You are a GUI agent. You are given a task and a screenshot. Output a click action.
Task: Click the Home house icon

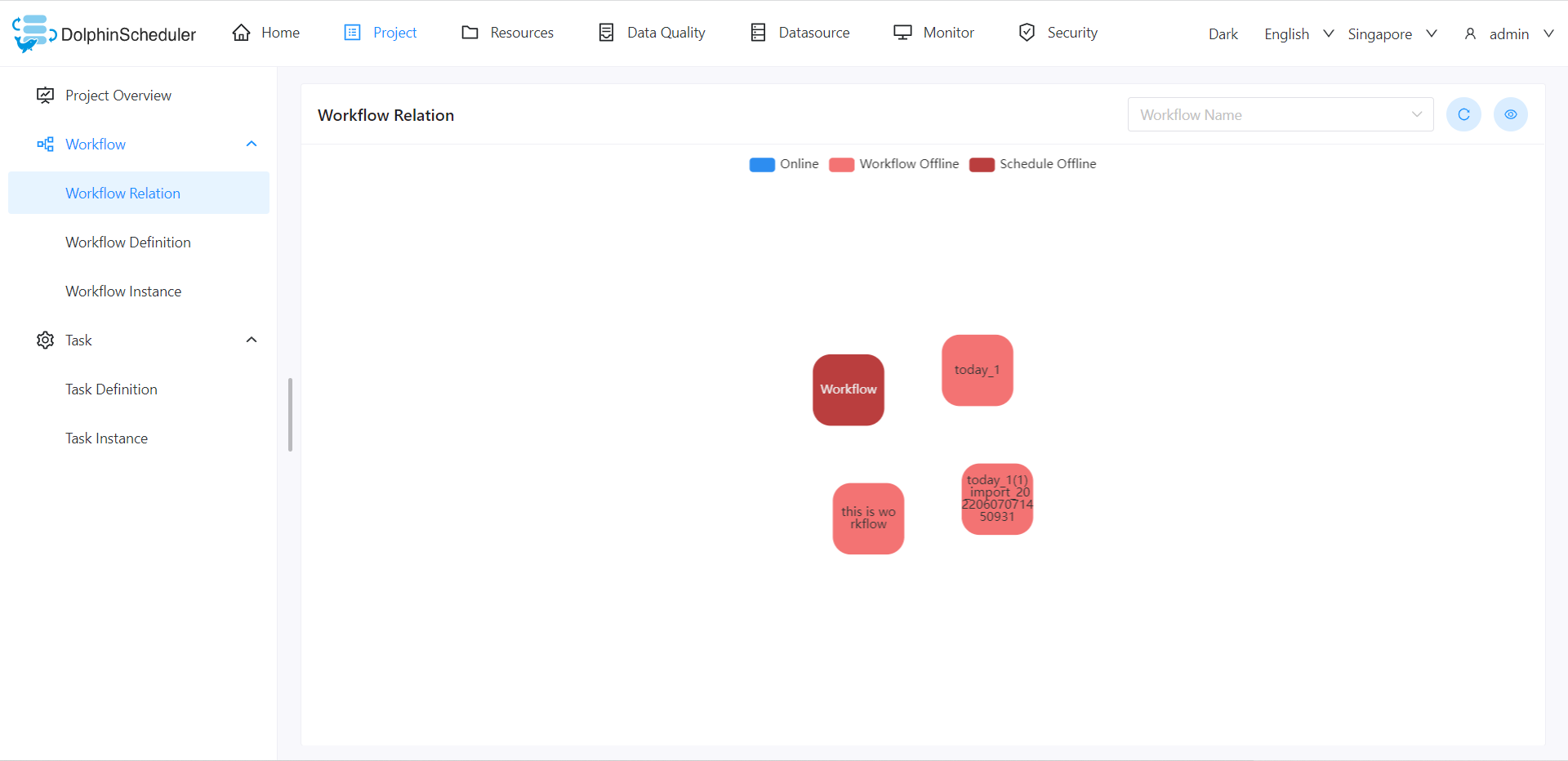click(x=241, y=33)
